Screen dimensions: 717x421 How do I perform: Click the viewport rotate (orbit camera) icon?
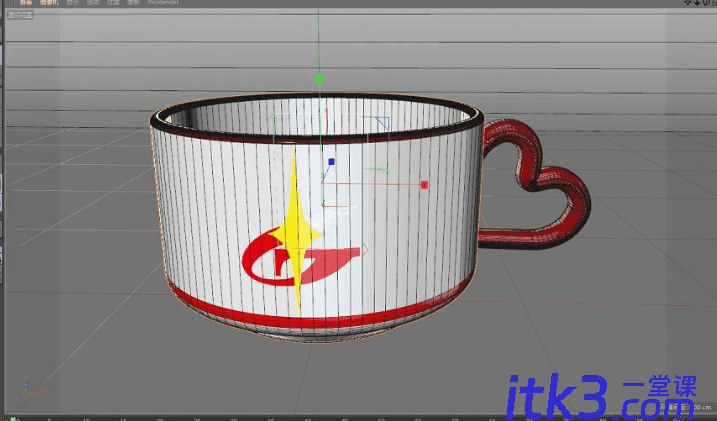coord(706,2)
